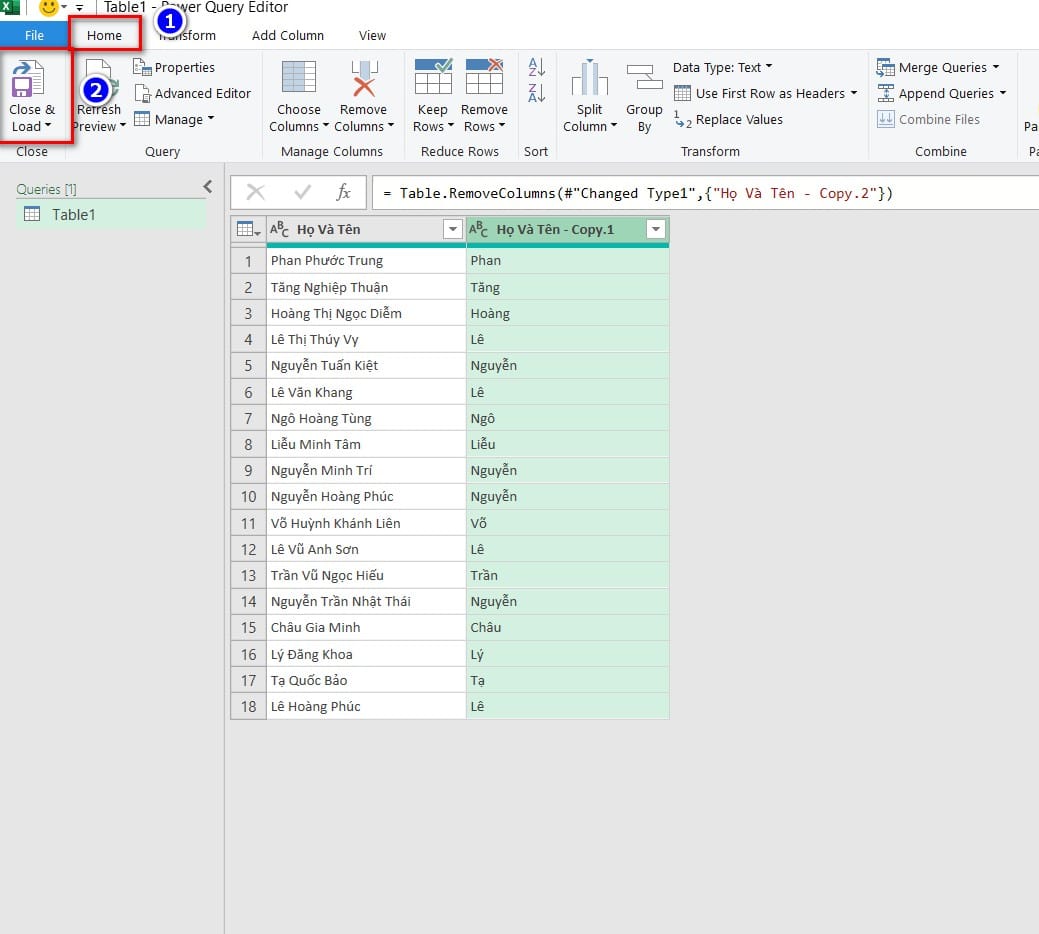Switch to the Add Column tab
1039x934 pixels.
pos(288,35)
